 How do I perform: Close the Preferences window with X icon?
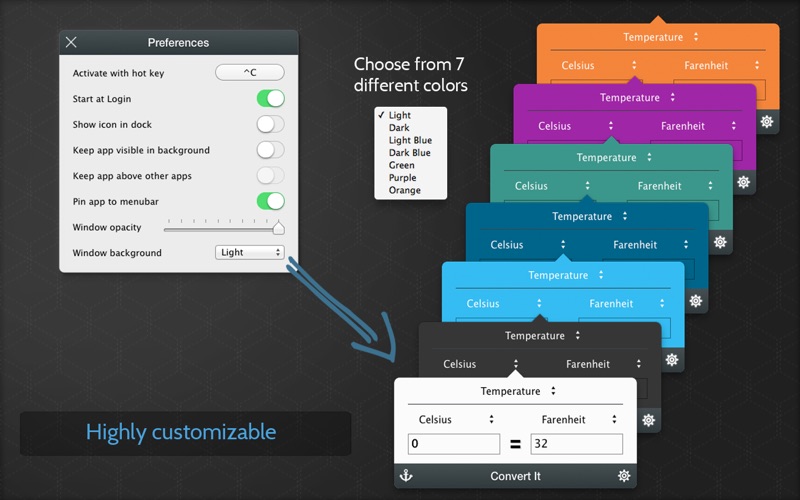[x=71, y=43]
